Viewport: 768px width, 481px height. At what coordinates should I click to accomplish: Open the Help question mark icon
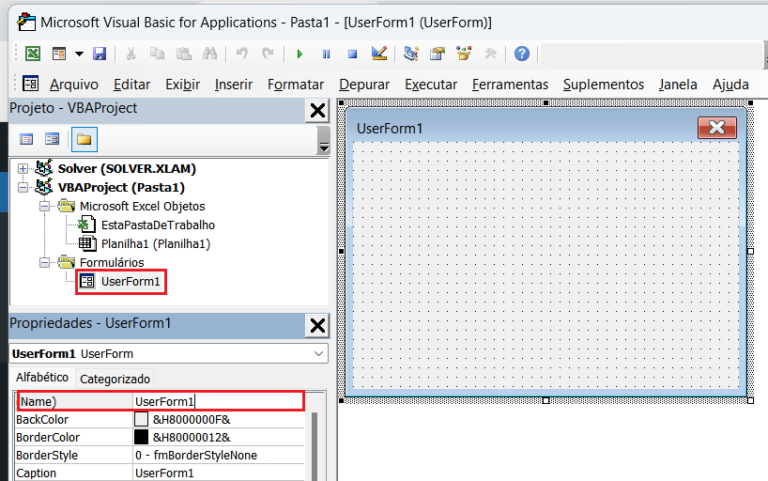pos(521,54)
